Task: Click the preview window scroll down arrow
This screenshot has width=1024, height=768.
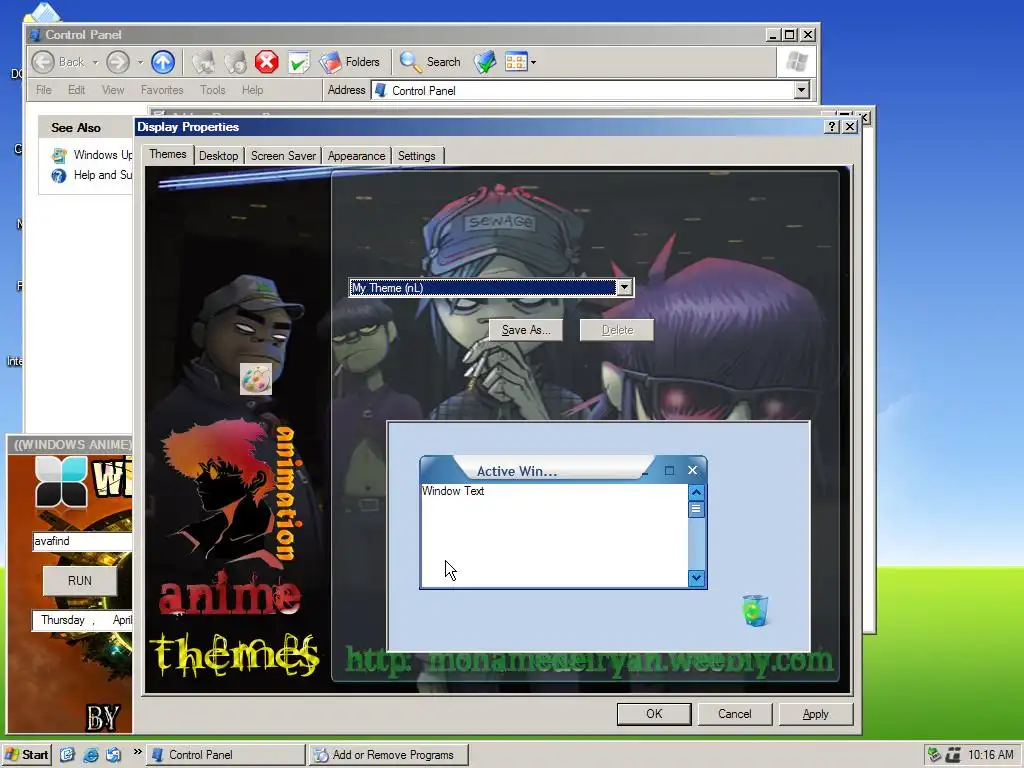Action: coord(696,577)
